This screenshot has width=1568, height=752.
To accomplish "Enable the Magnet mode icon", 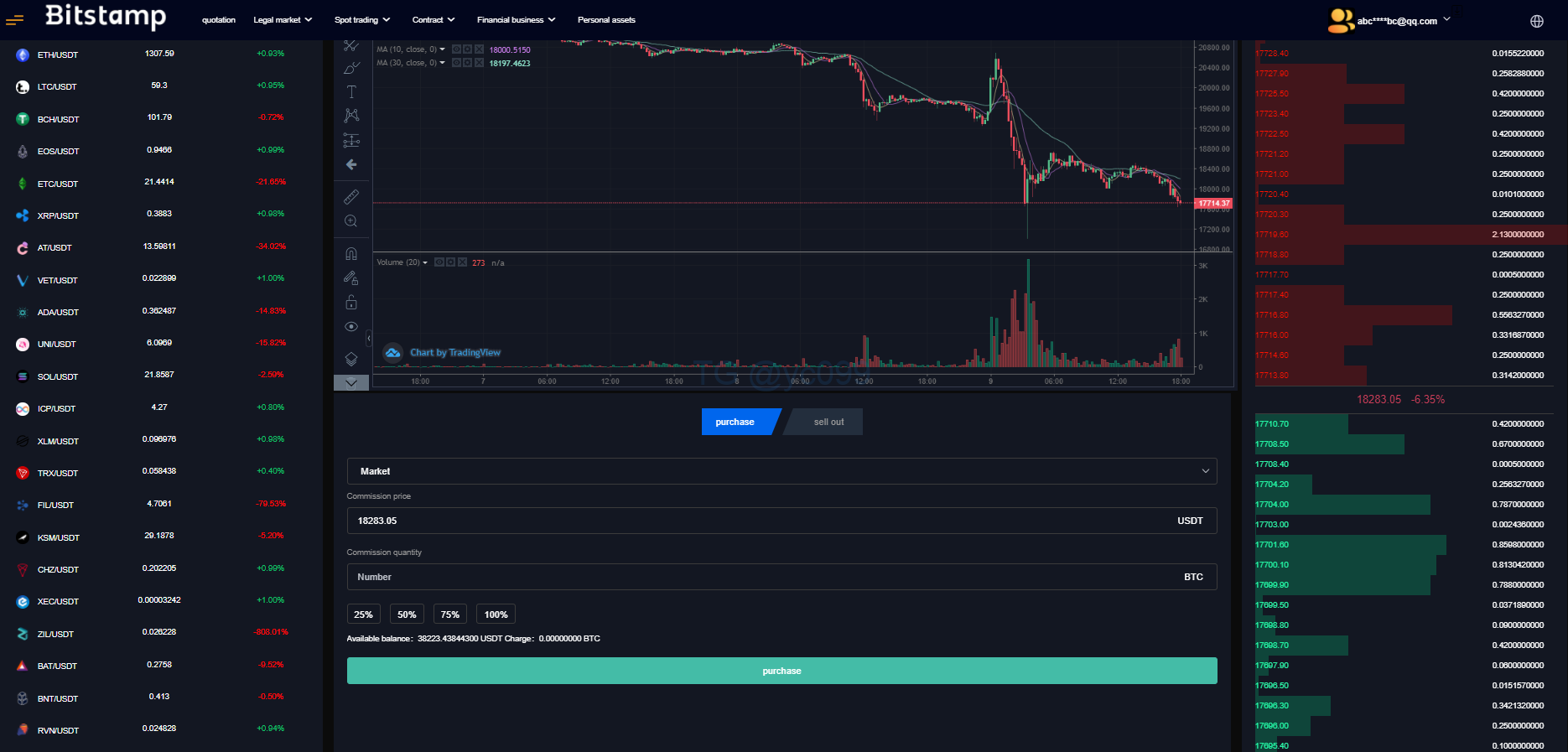I will (351, 253).
